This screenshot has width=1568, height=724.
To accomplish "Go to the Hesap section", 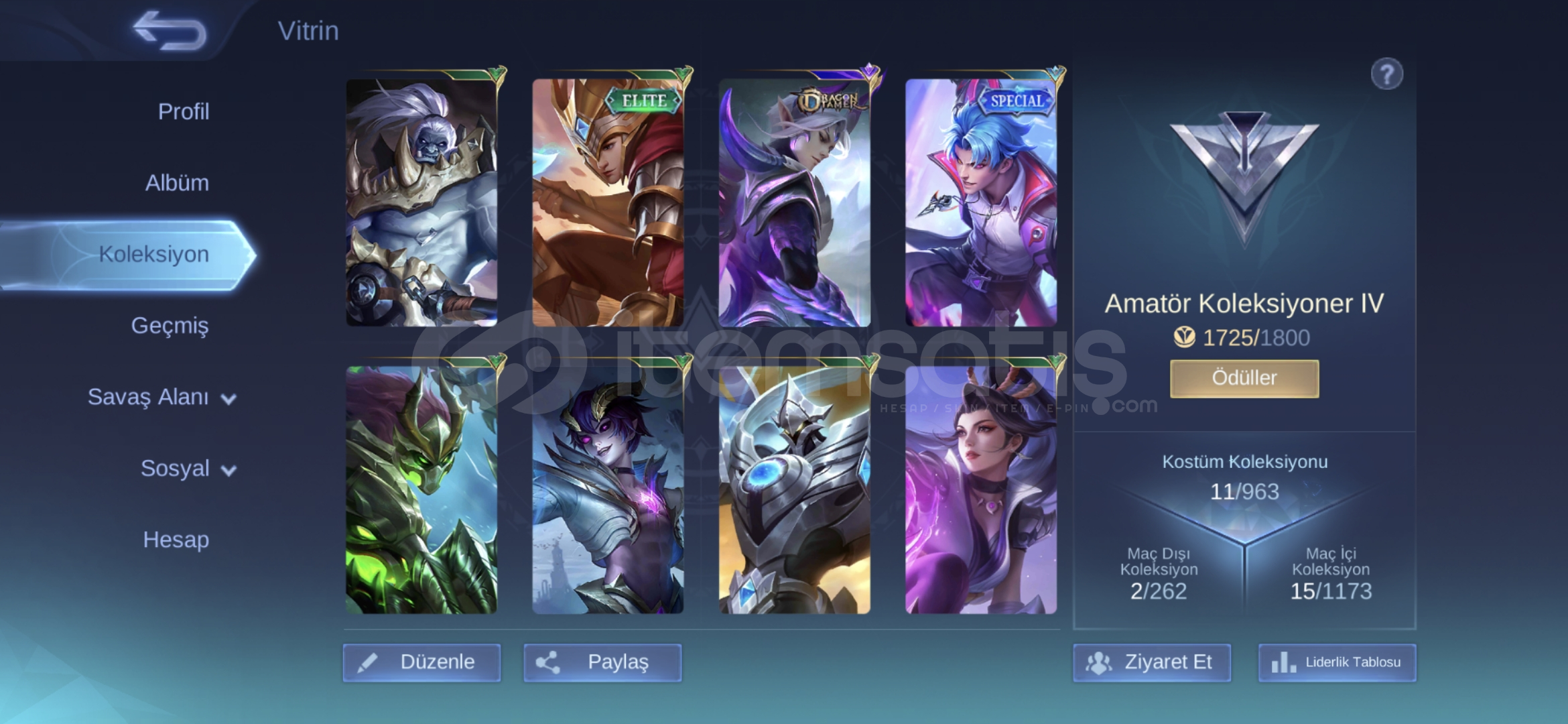I will tap(176, 539).
